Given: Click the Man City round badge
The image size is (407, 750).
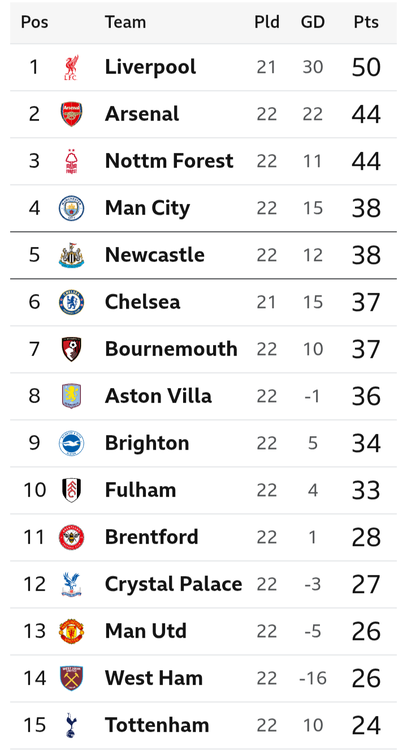Looking at the screenshot, I should click(x=71, y=208).
